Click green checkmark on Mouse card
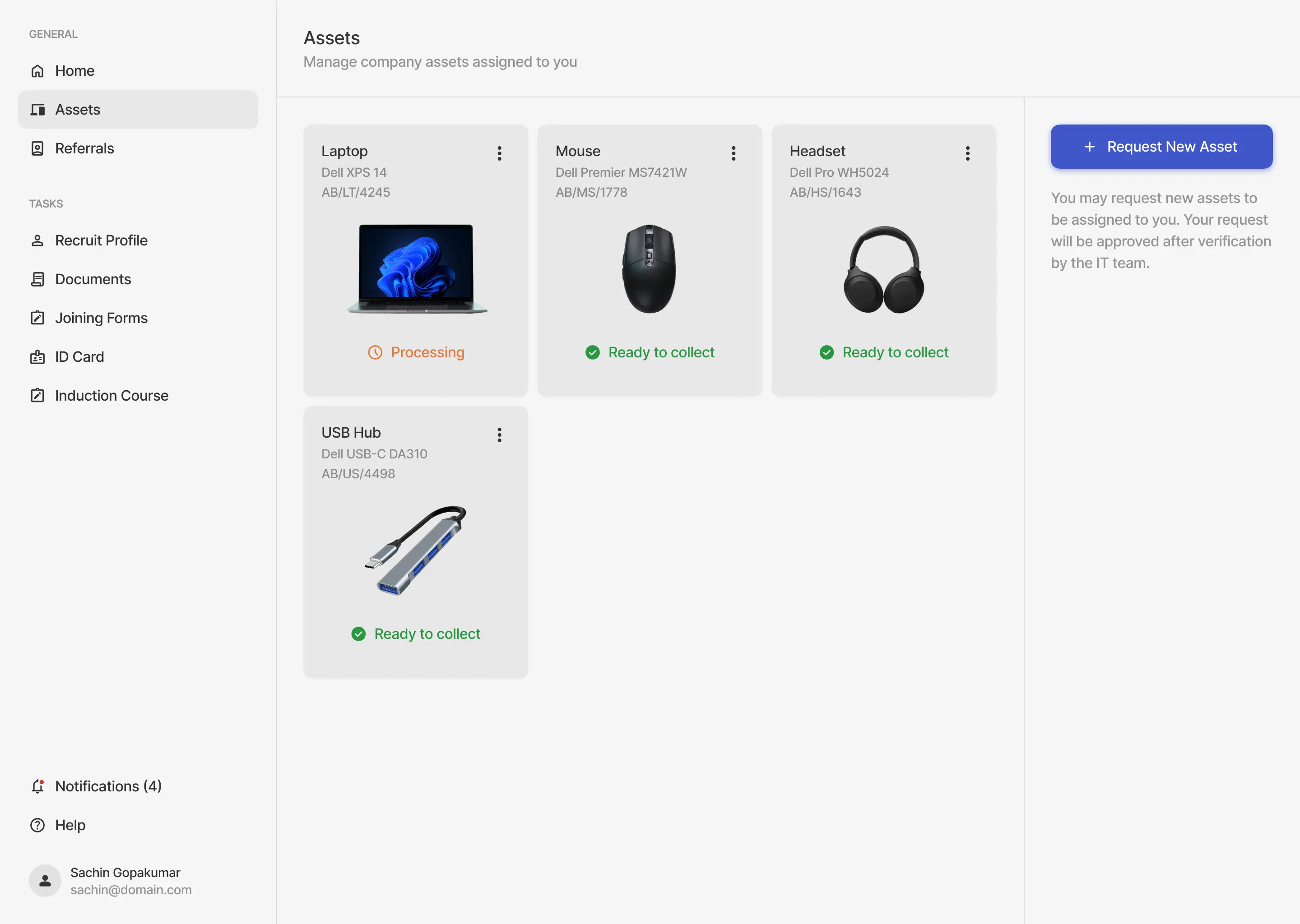Image resolution: width=1300 pixels, height=924 pixels. pyautogui.click(x=593, y=352)
